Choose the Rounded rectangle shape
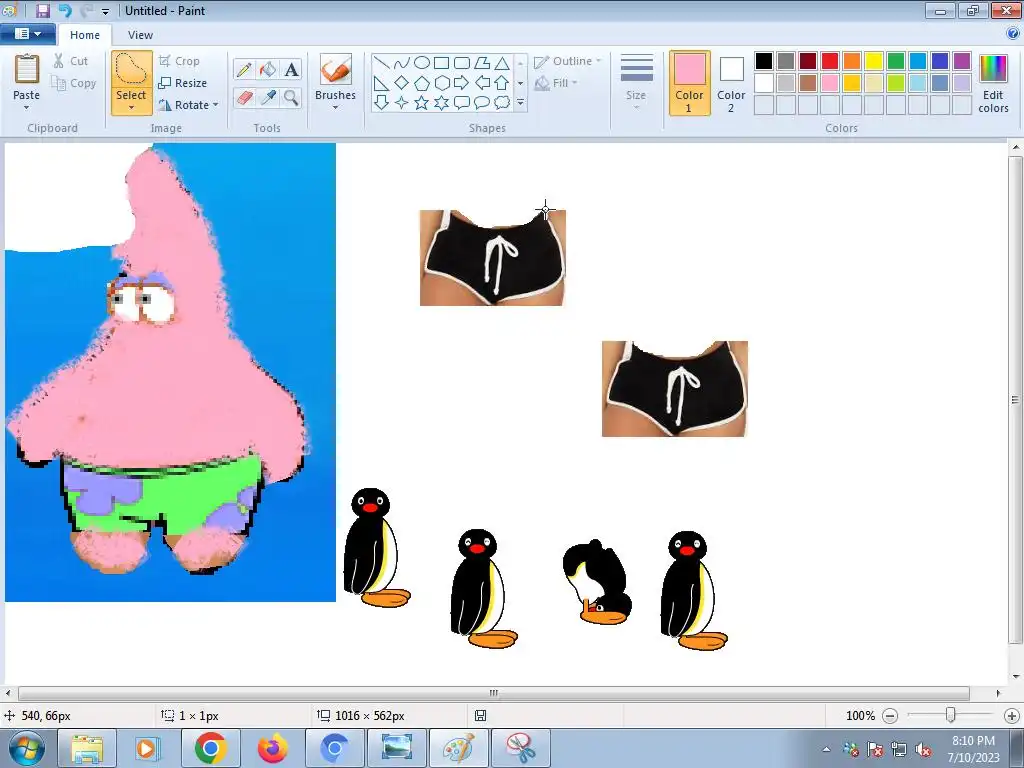 [x=462, y=63]
